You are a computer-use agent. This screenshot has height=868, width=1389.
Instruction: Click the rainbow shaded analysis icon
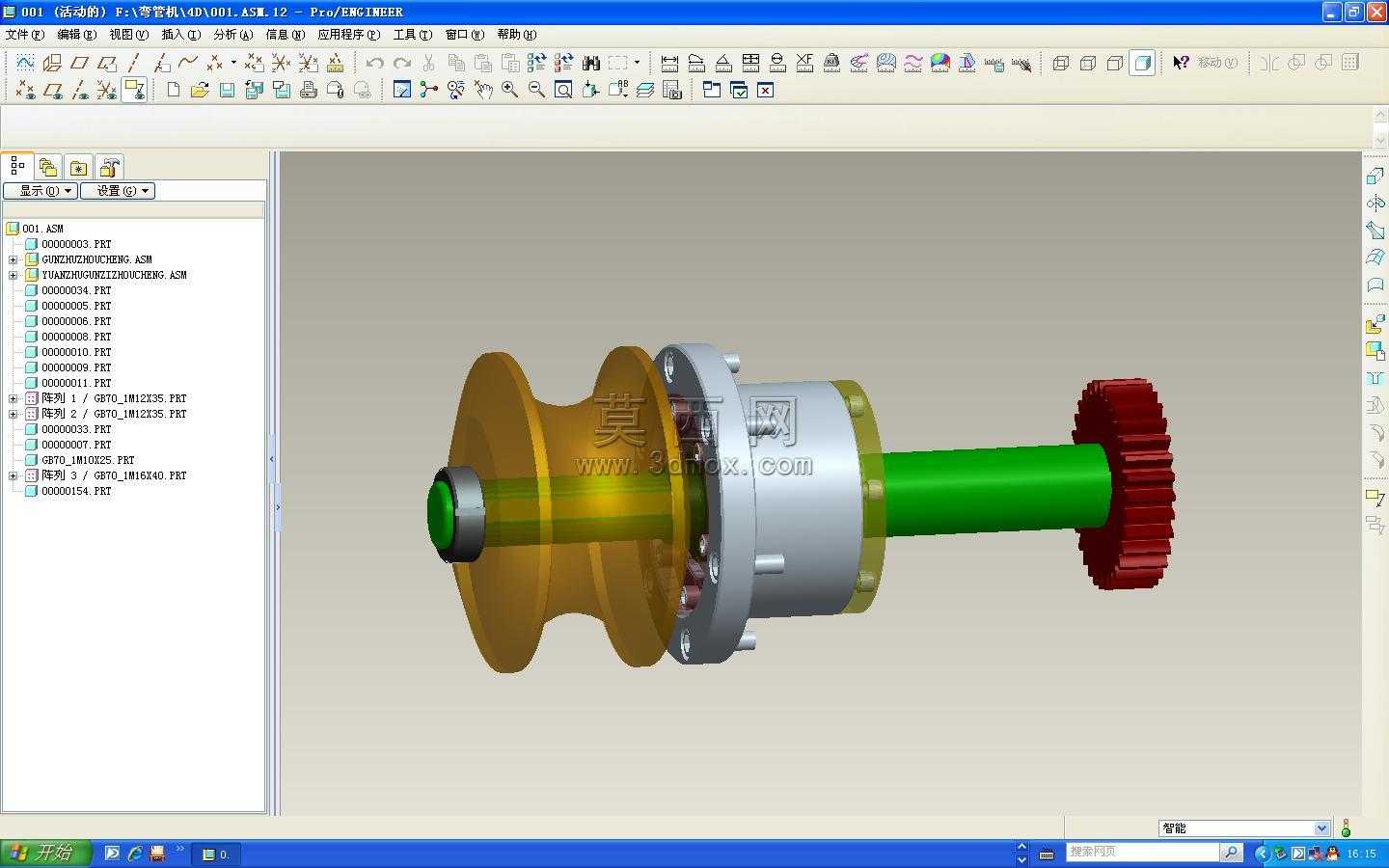click(940, 63)
